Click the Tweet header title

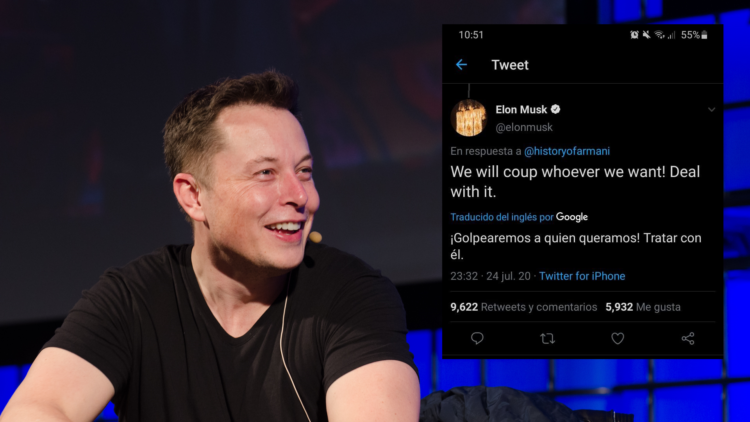pos(510,65)
